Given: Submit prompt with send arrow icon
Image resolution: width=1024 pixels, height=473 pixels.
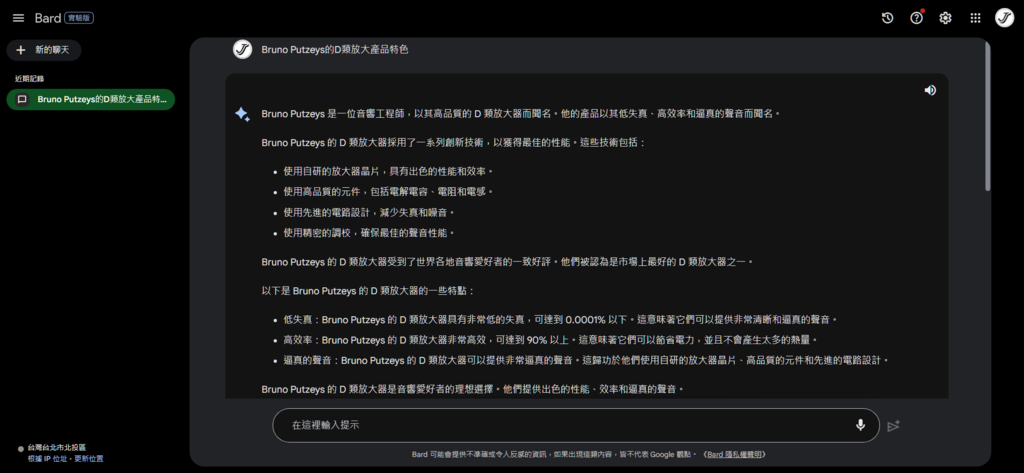Looking at the screenshot, I should pos(893,426).
